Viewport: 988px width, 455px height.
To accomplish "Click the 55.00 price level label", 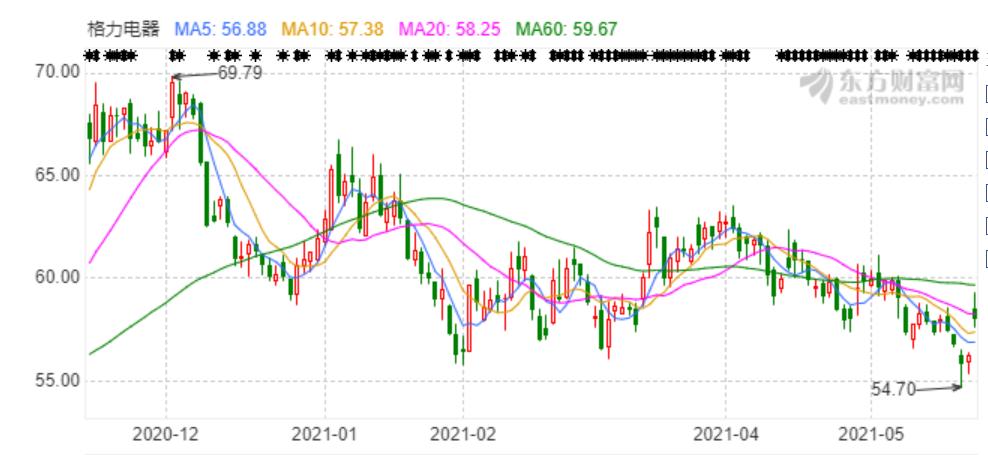I will [56, 381].
